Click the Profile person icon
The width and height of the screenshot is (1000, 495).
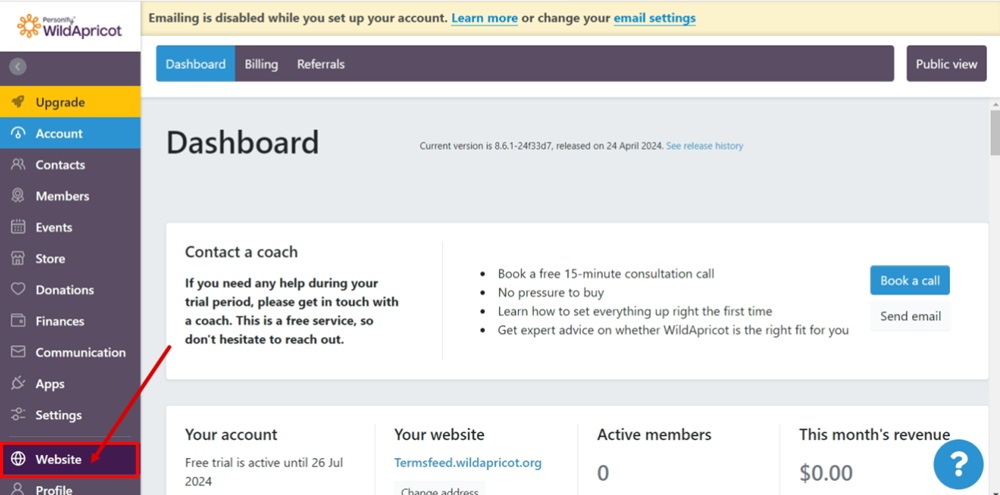(18, 489)
